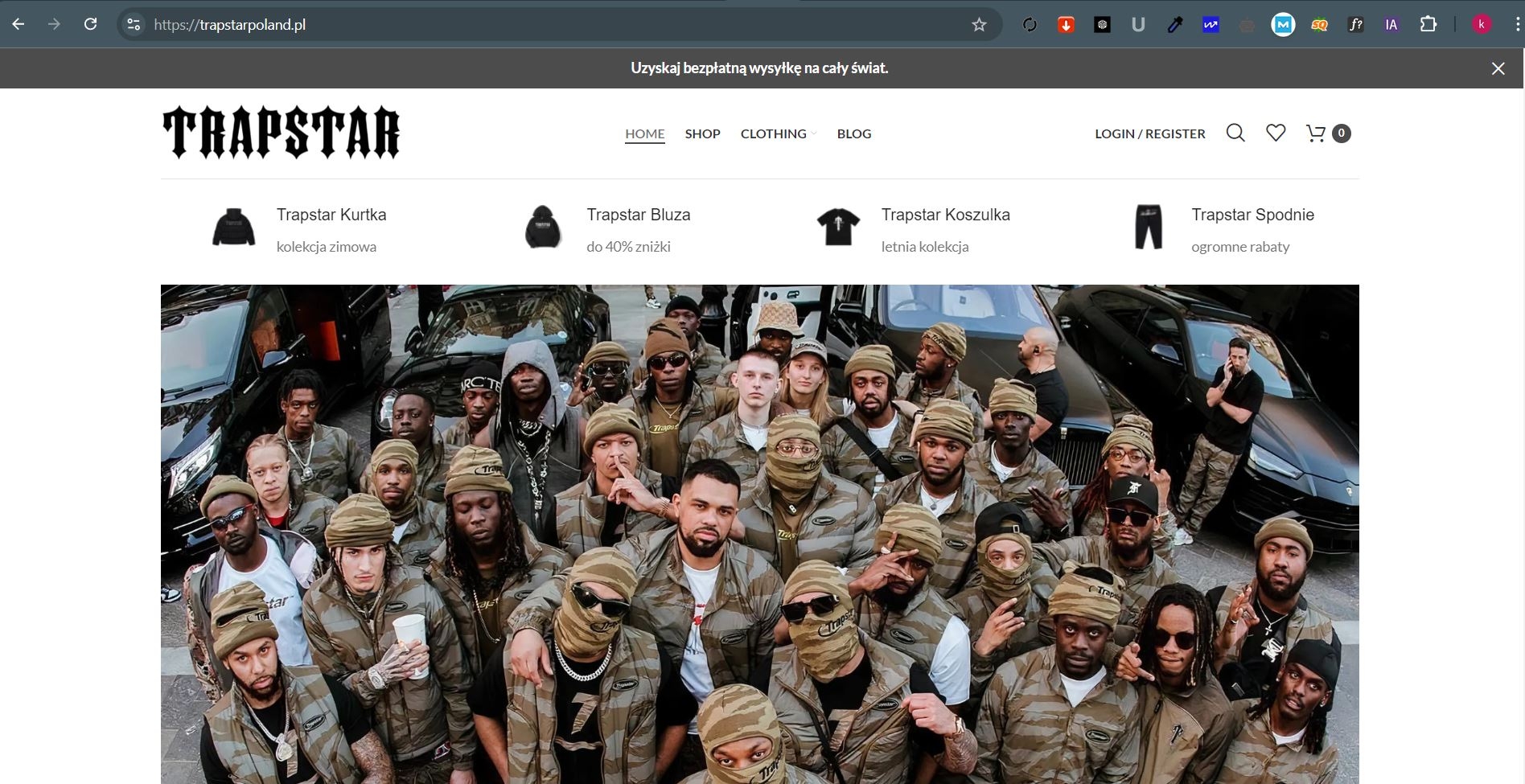Reload the page in browser
This screenshot has width=1525, height=784.
91,24
